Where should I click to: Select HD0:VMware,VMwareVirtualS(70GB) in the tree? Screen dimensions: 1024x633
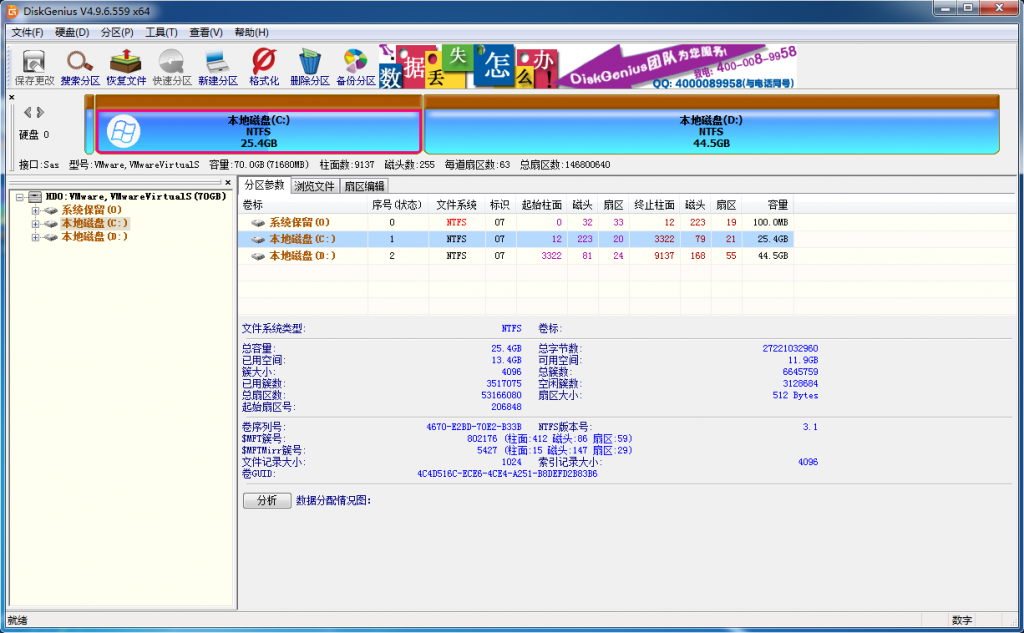click(136, 197)
